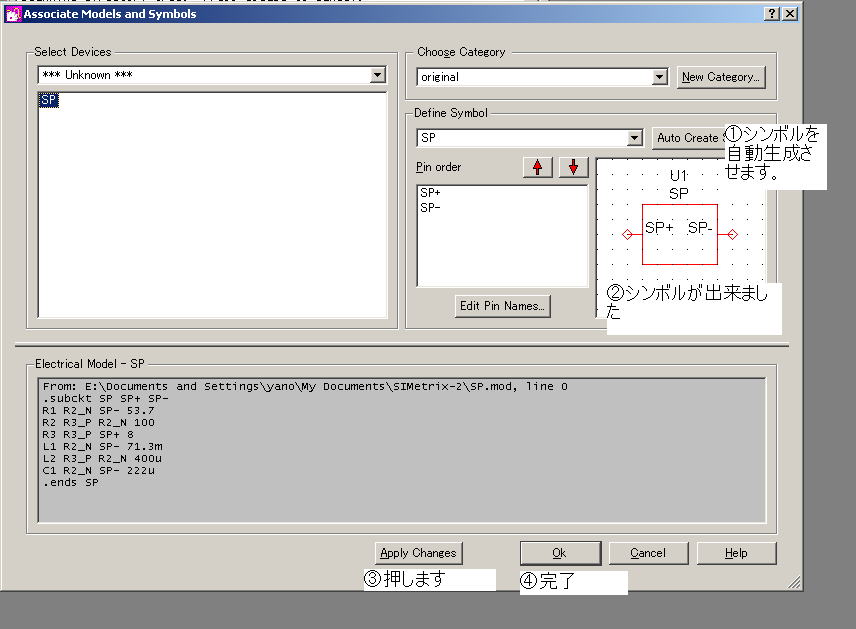This screenshot has width=856, height=629.
Task: Select the SP device in the list
Action: [49, 100]
